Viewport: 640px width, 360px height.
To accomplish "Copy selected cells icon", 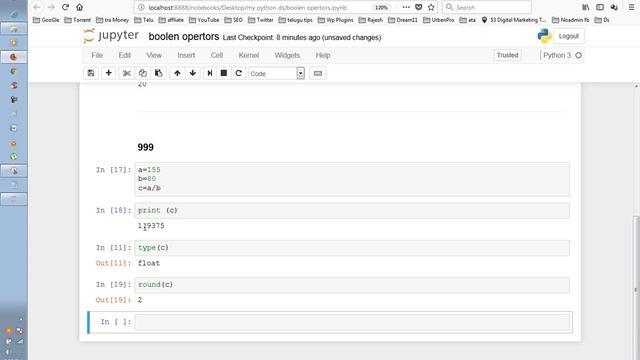I will [x=142, y=73].
